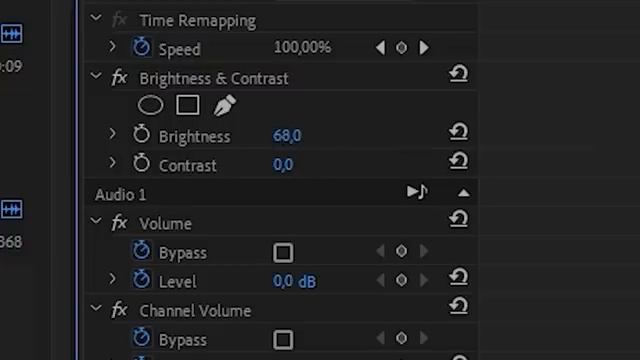Create a 4-point rectangle mask
The height and width of the screenshot is (360, 640).
click(x=188, y=105)
